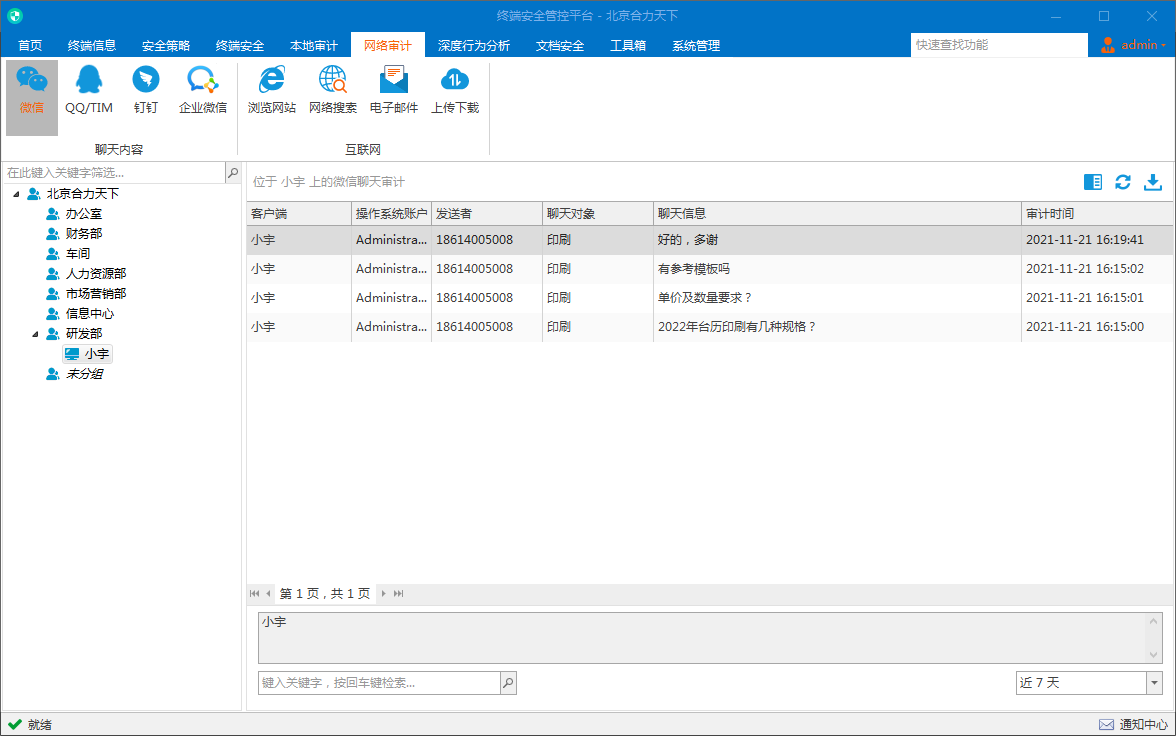This screenshot has width=1176, height=736.
Task: Switch to the 安全策略 tab
Action: click(x=166, y=46)
